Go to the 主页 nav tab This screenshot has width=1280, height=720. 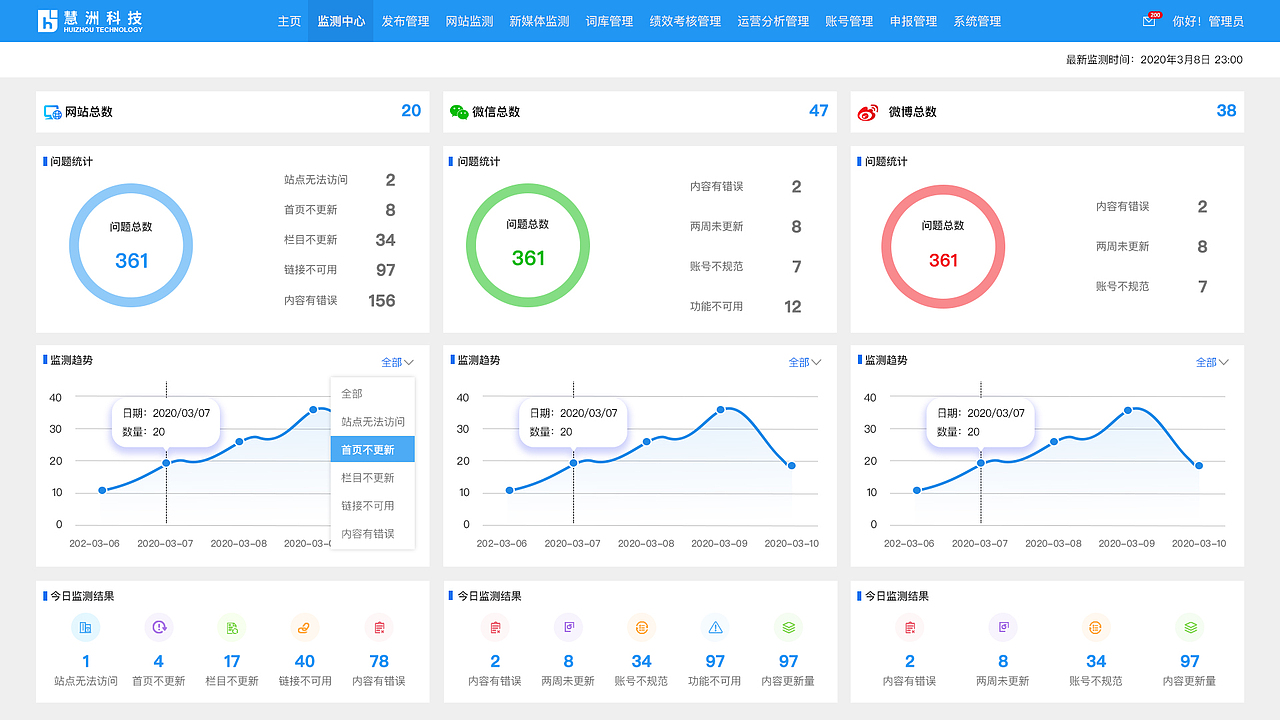click(289, 21)
